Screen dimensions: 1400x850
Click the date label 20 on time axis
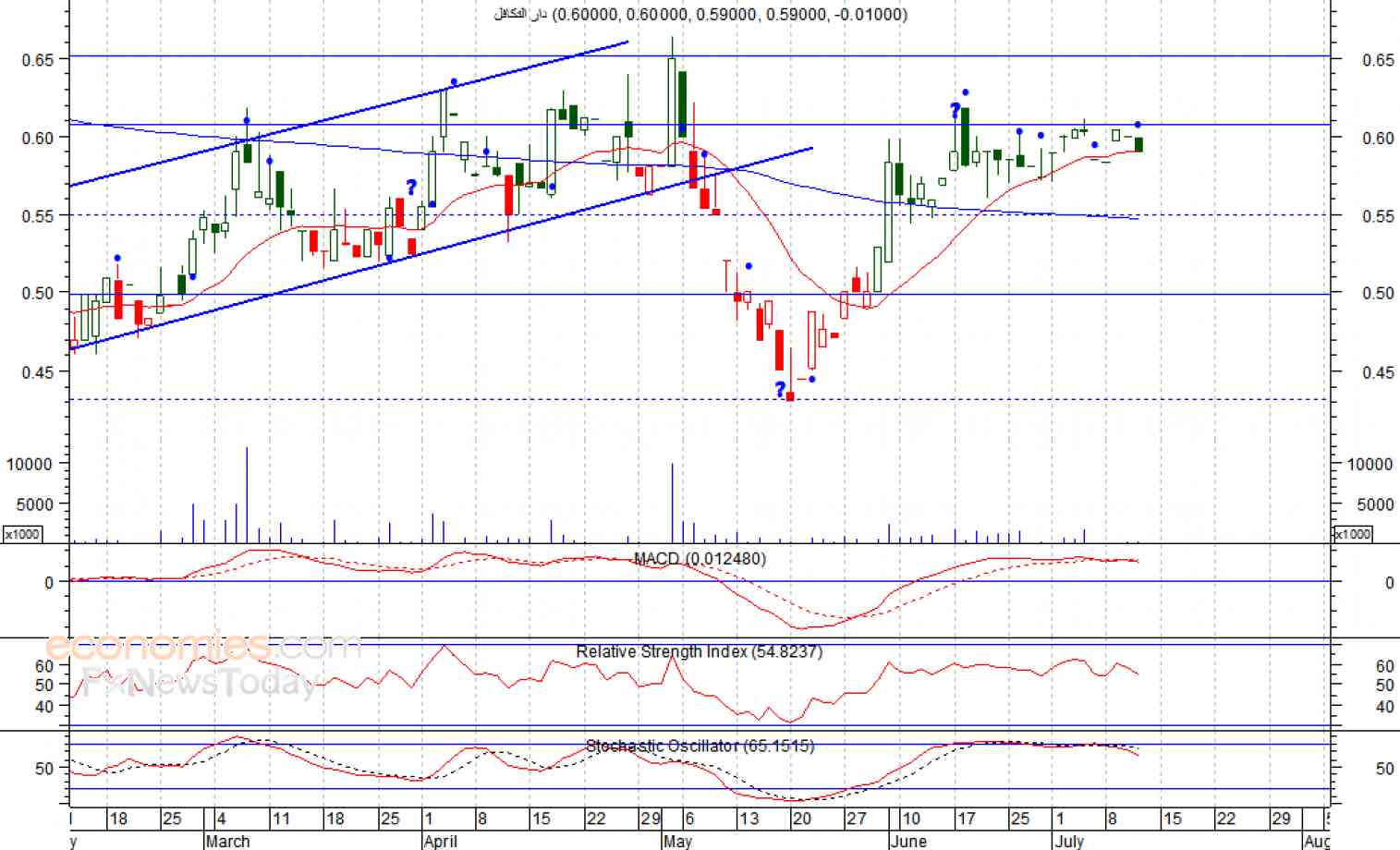pyautogui.click(x=802, y=819)
